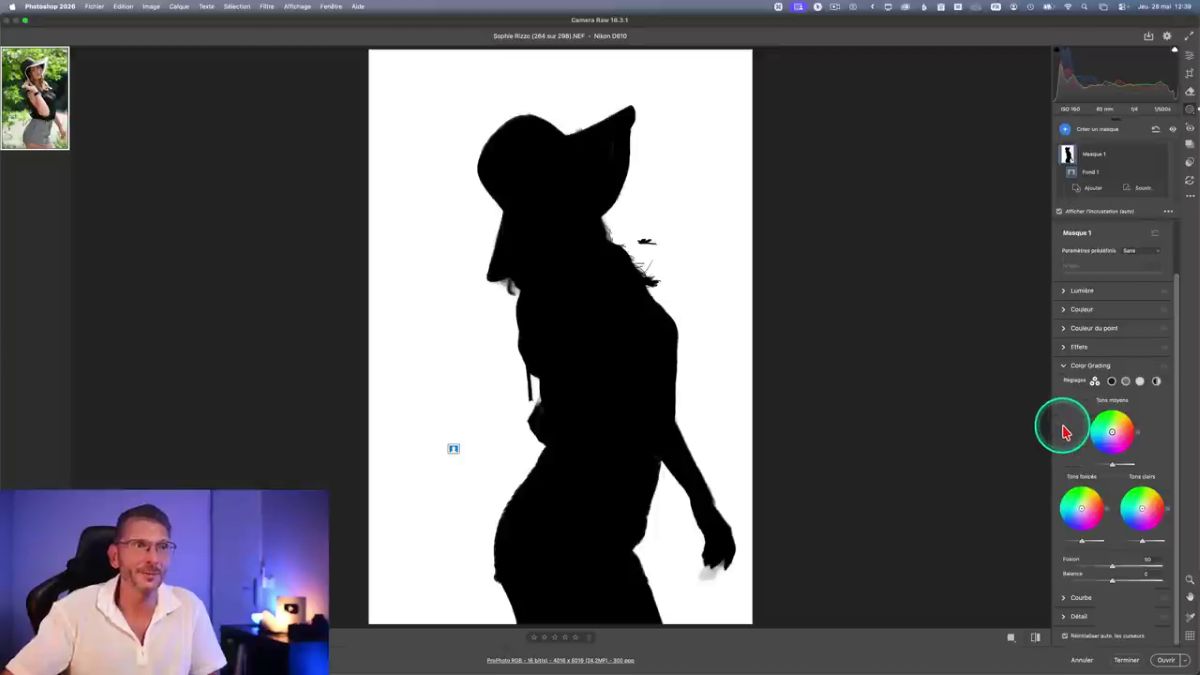Select highlights-only color grading view
This screenshot has width=1200, height=675.
coord(1140,381)
